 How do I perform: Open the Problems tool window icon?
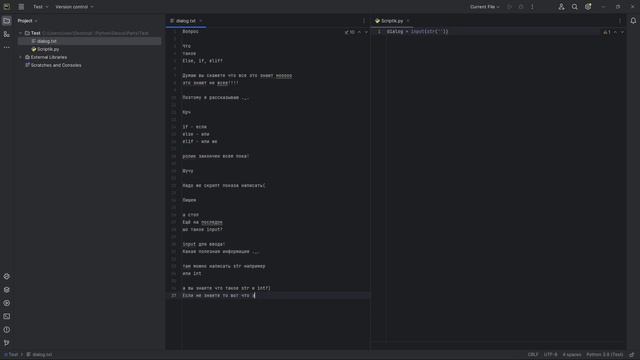coord(7,330)
